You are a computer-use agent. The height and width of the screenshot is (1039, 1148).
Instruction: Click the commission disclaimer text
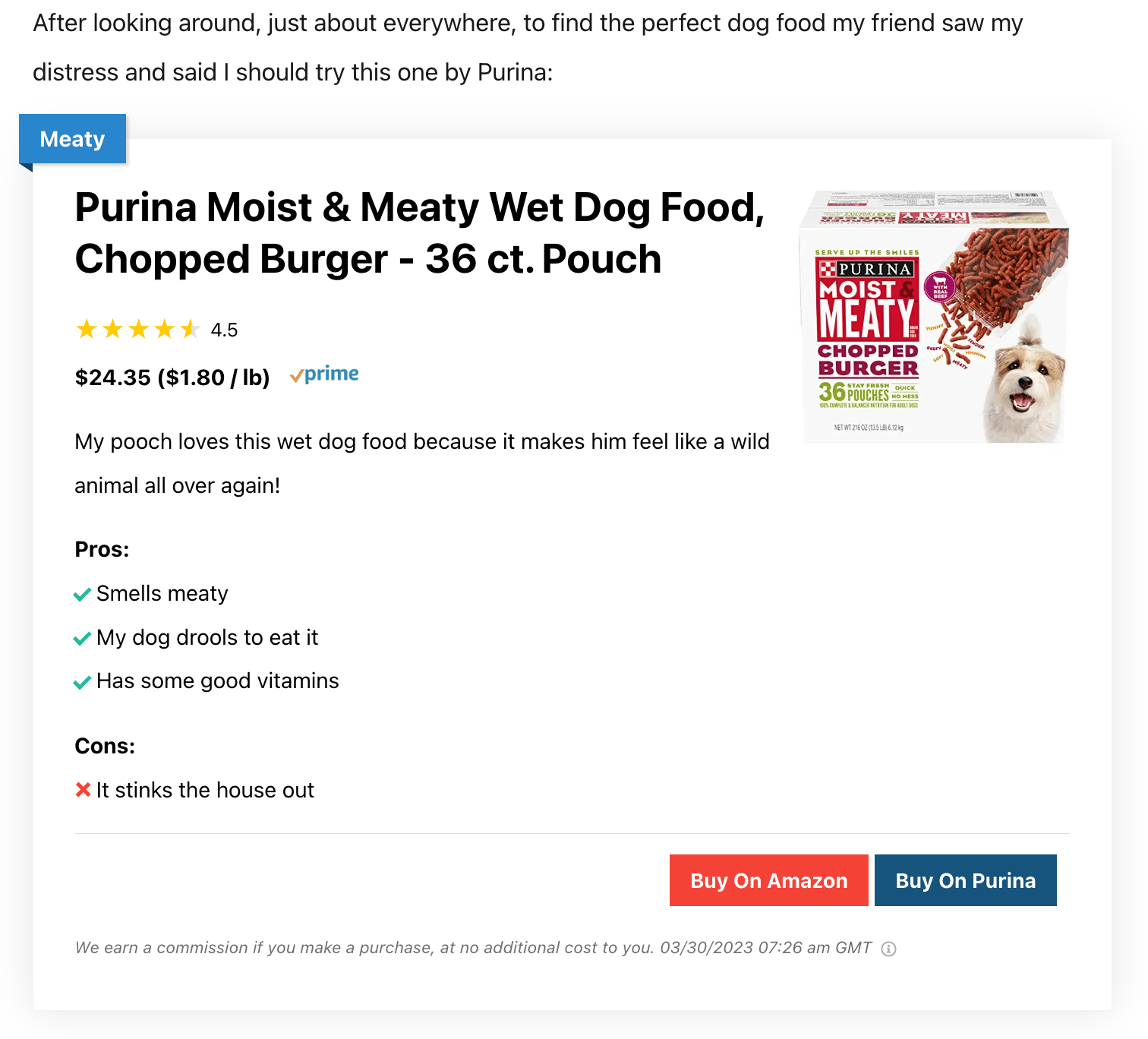473,948
